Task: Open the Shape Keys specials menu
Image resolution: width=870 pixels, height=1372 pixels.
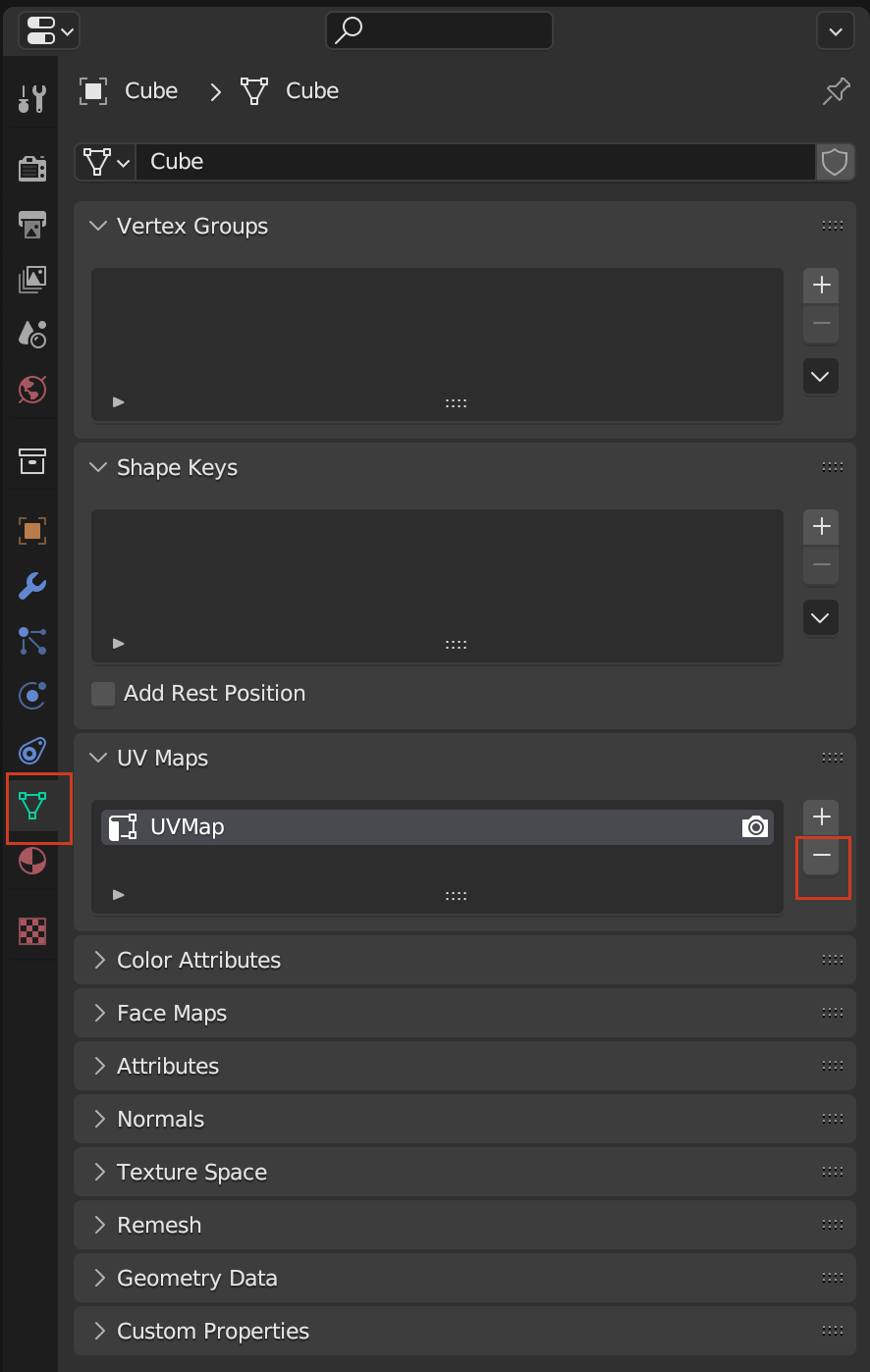Action: point(820,617)
